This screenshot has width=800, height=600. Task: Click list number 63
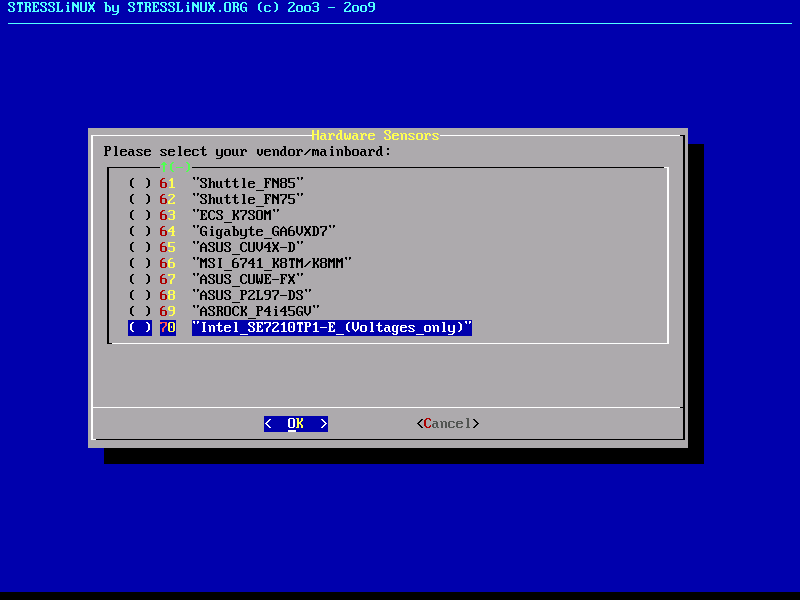pos(168,215)
